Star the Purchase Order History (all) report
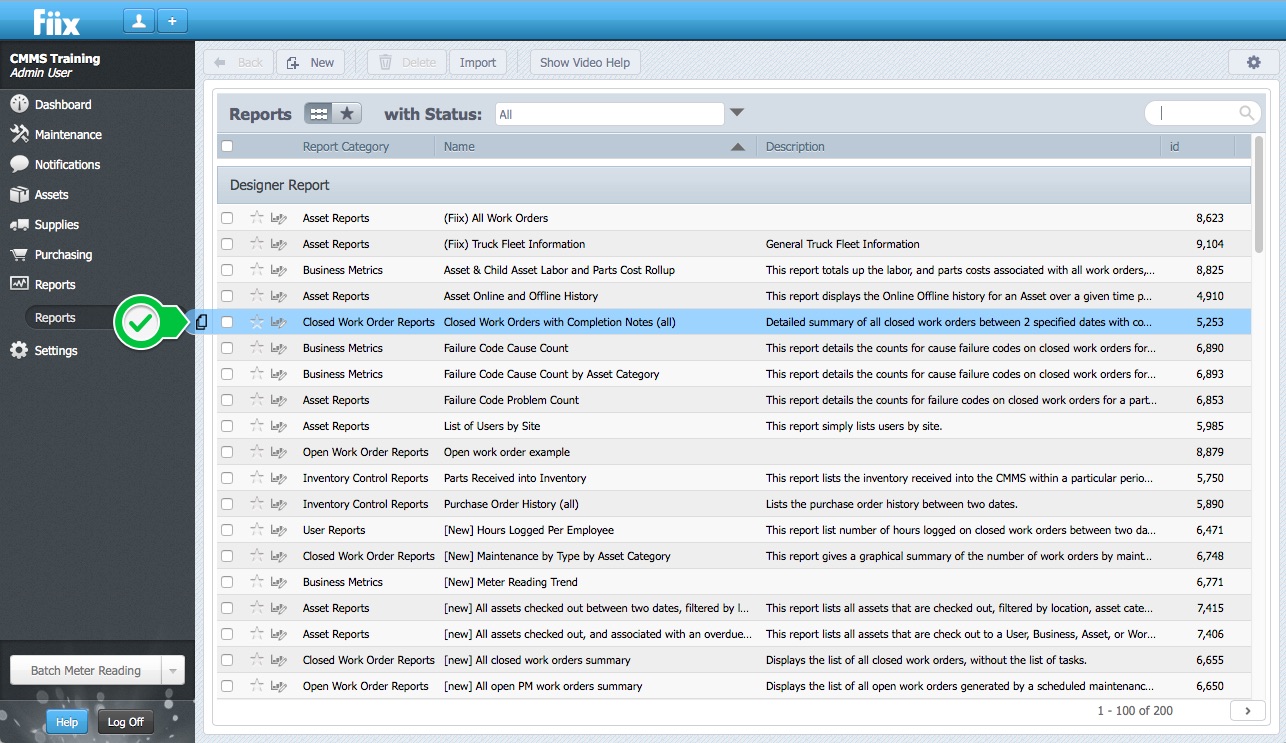This screenshot has width=1286, height=743. 257,503
